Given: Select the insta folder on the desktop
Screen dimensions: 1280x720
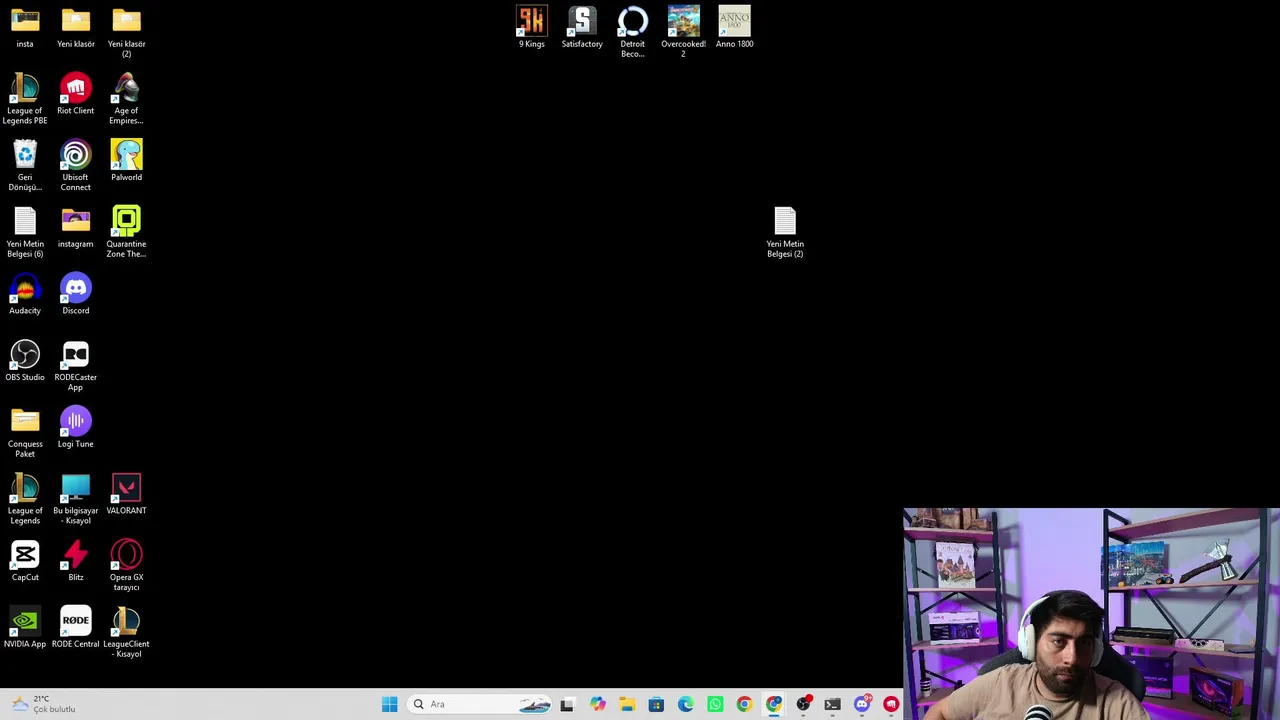Looking at the screenshot, I should [25, 28].
